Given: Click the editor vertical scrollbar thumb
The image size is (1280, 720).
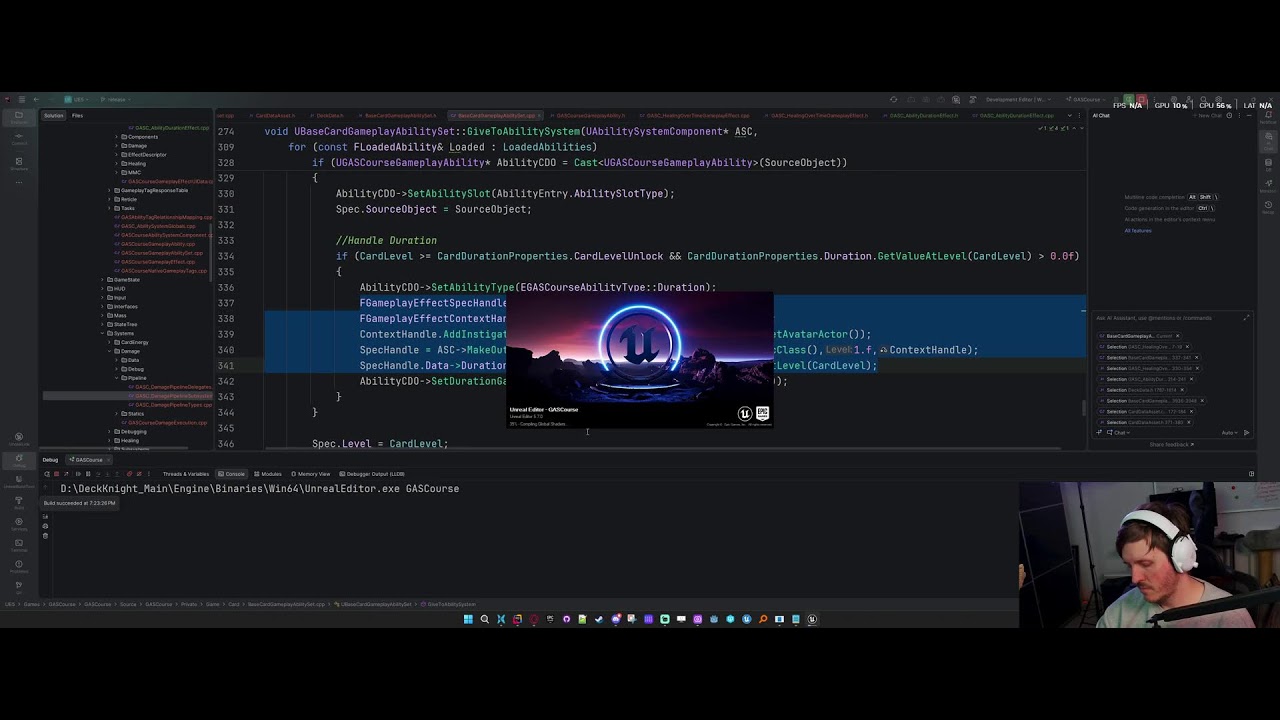Looking at the screenshot, I should pos(1084,407).
